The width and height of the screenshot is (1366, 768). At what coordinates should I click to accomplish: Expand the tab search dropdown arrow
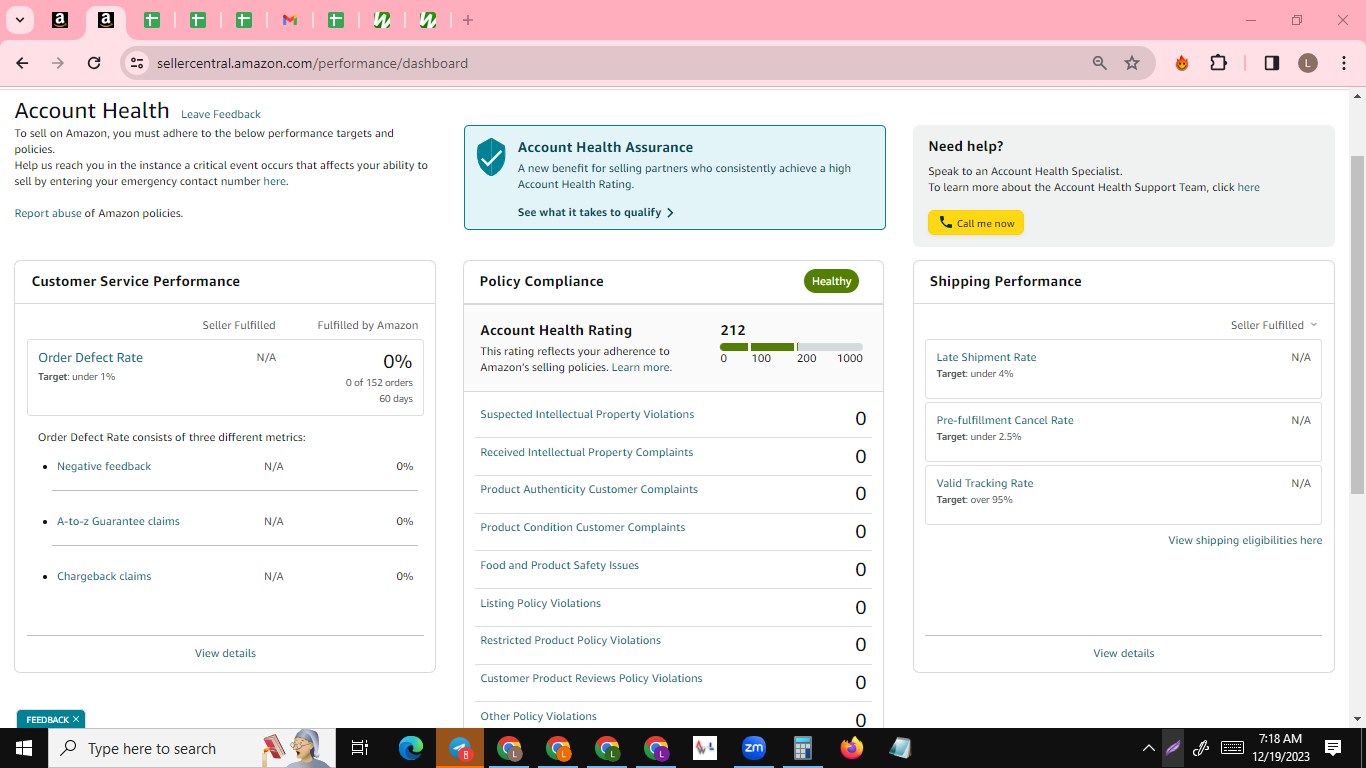(x=19, y=20)
